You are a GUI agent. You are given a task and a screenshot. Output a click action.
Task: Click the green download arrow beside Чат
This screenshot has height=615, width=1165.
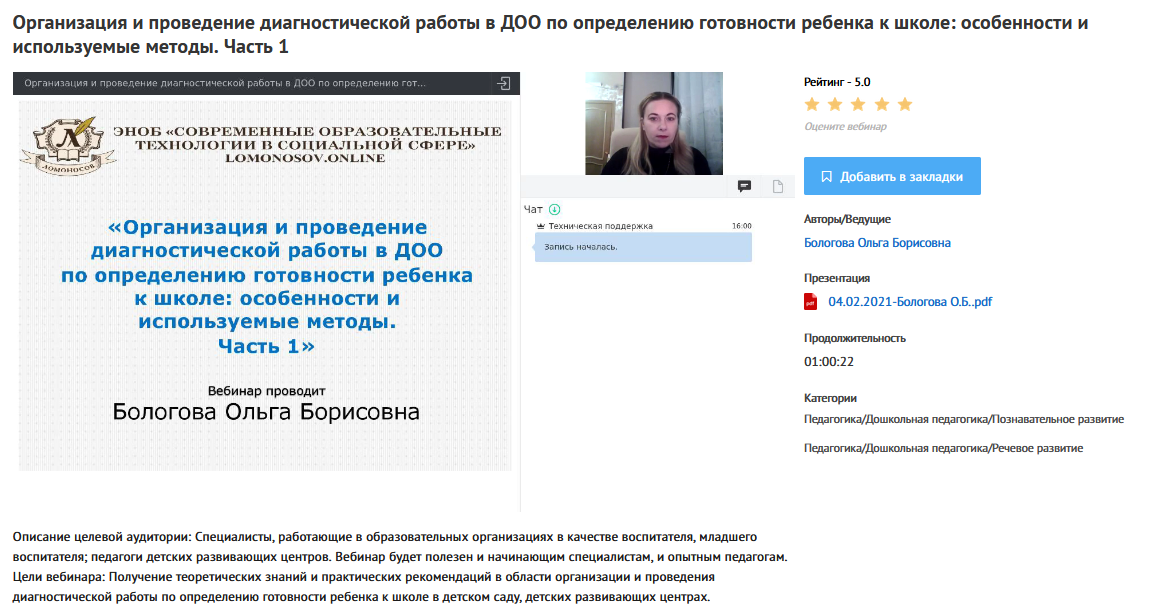pos(555,209)
